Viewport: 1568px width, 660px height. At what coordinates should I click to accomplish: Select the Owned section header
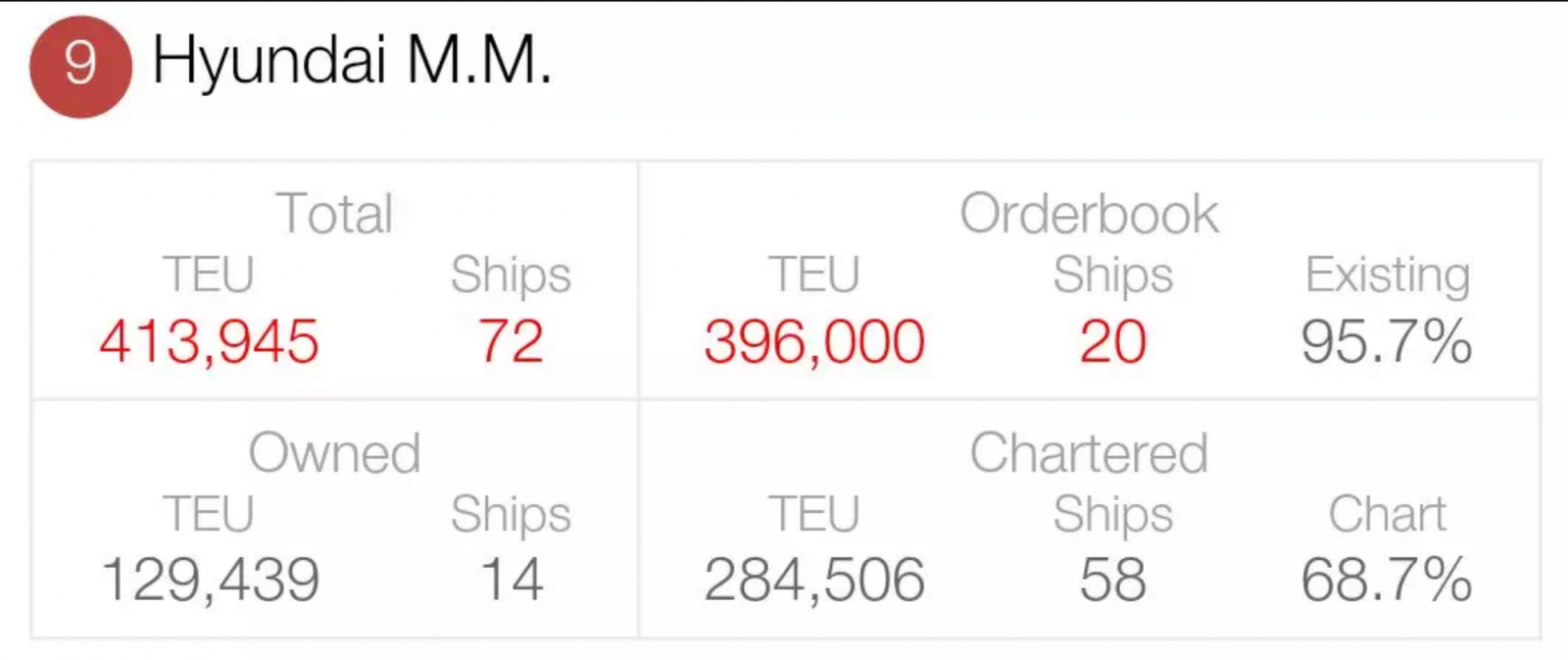tap(334, 452)
